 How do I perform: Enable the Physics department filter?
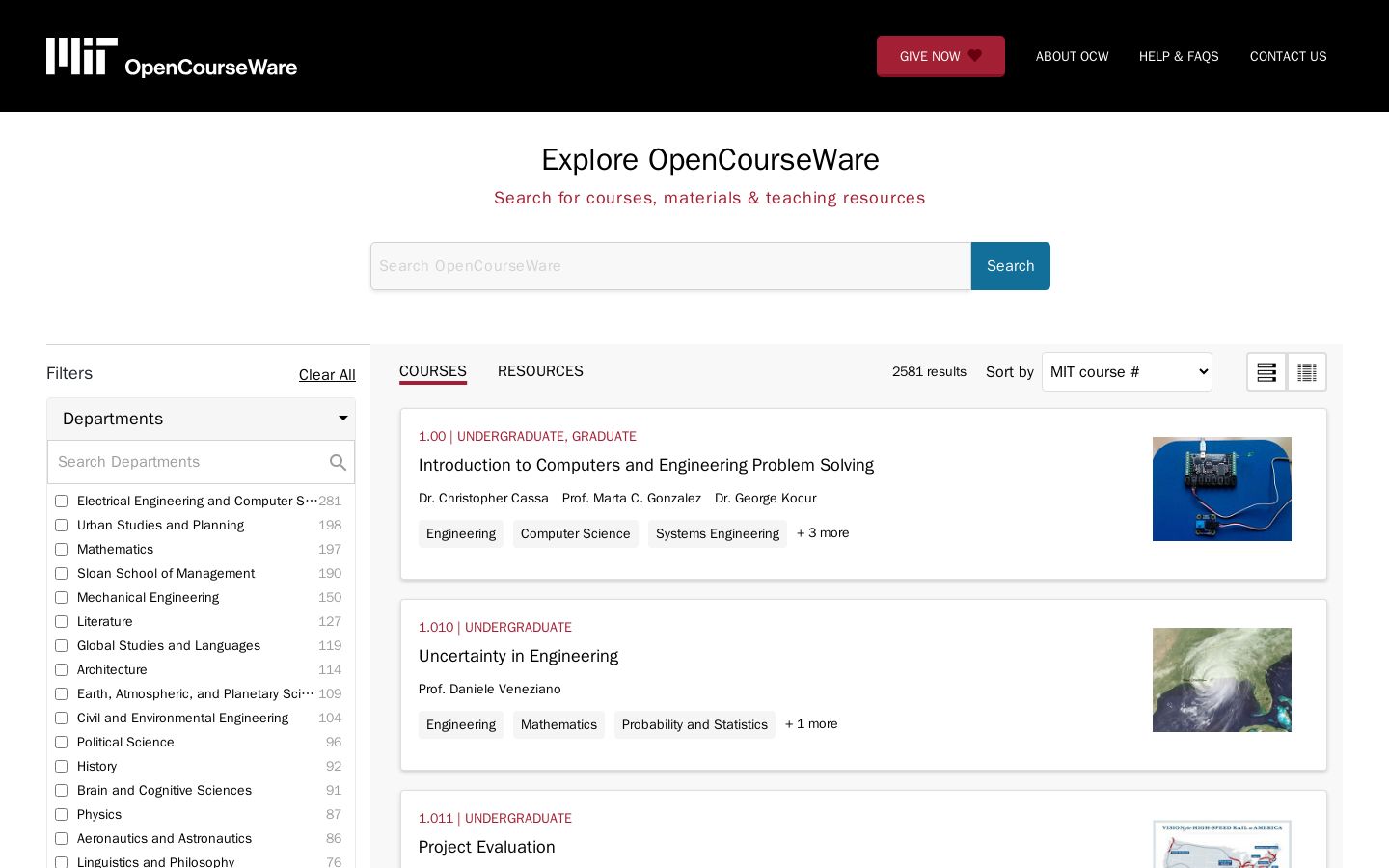[x=61, y=815]
